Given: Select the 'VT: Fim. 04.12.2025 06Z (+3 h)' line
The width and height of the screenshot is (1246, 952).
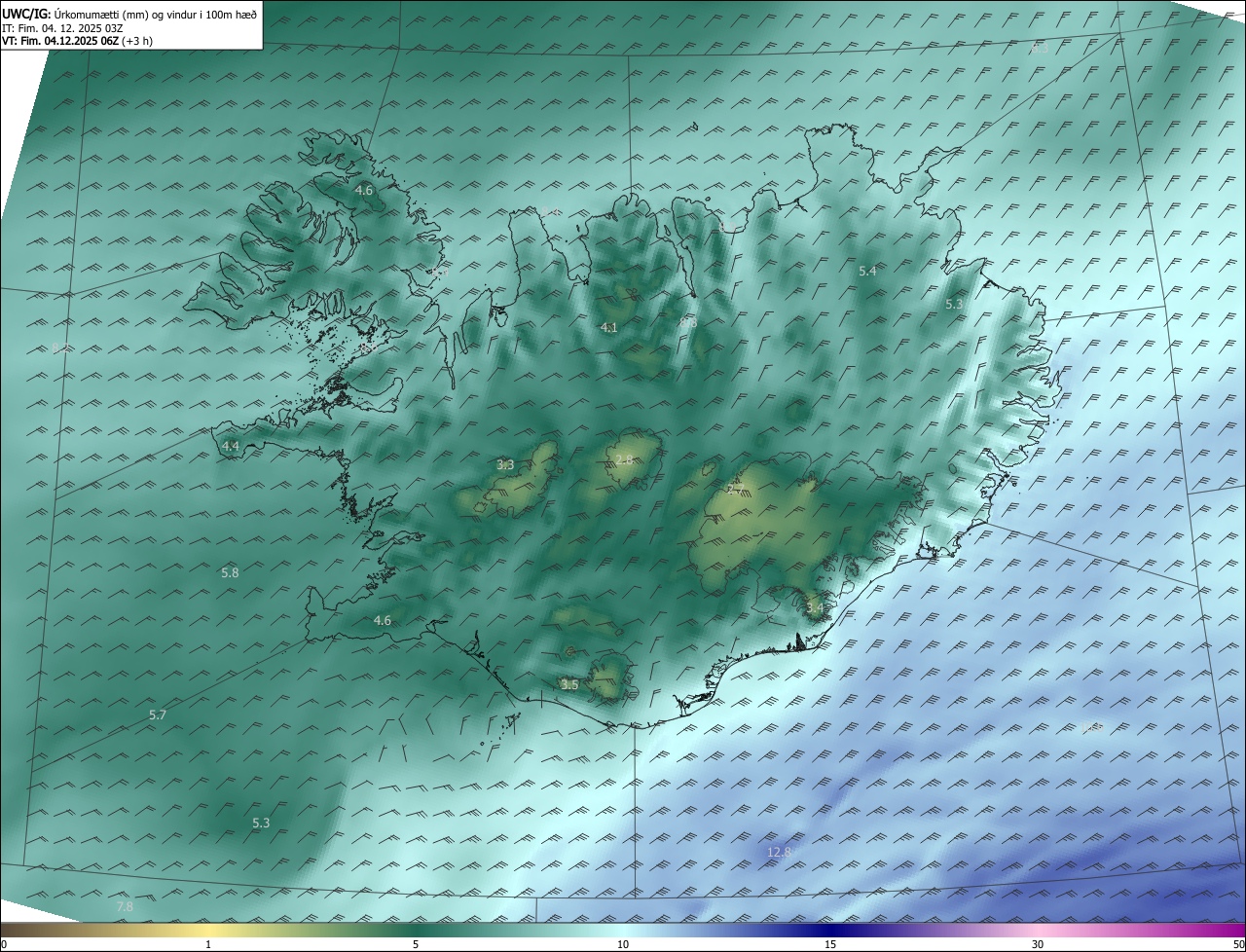Looking at the screenshot, I should [x=78, y=41].
